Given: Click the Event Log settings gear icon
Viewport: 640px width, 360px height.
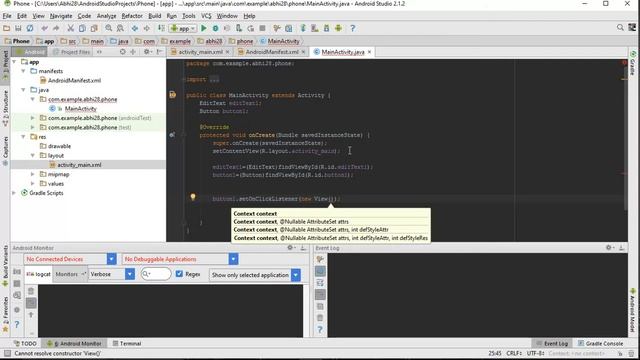Looking at the screenshot, I should [609, 248].
